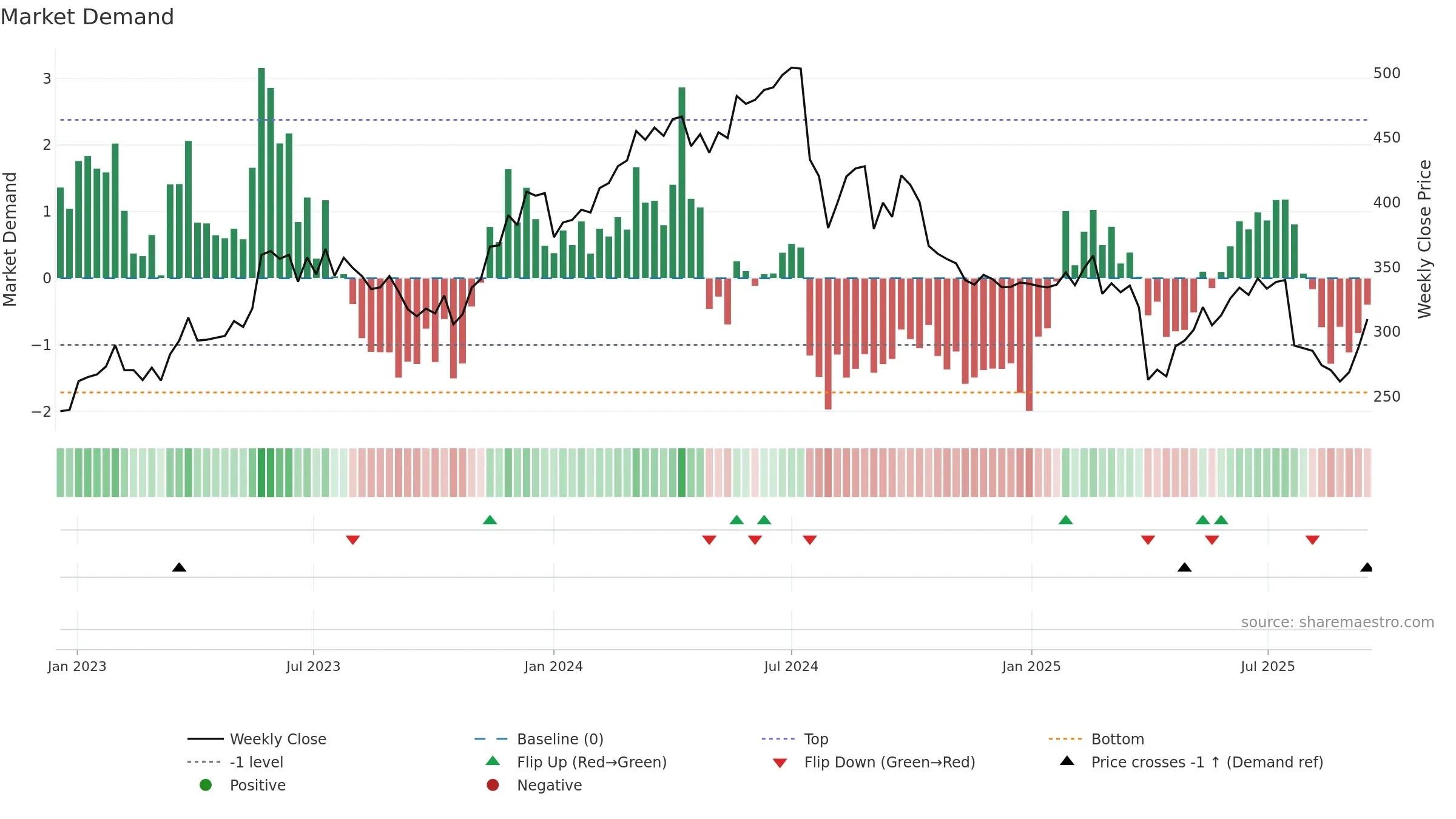
Task: Click the source: sharemaestro.com text
Action: pyautogui.click(x=1338, y=622)
